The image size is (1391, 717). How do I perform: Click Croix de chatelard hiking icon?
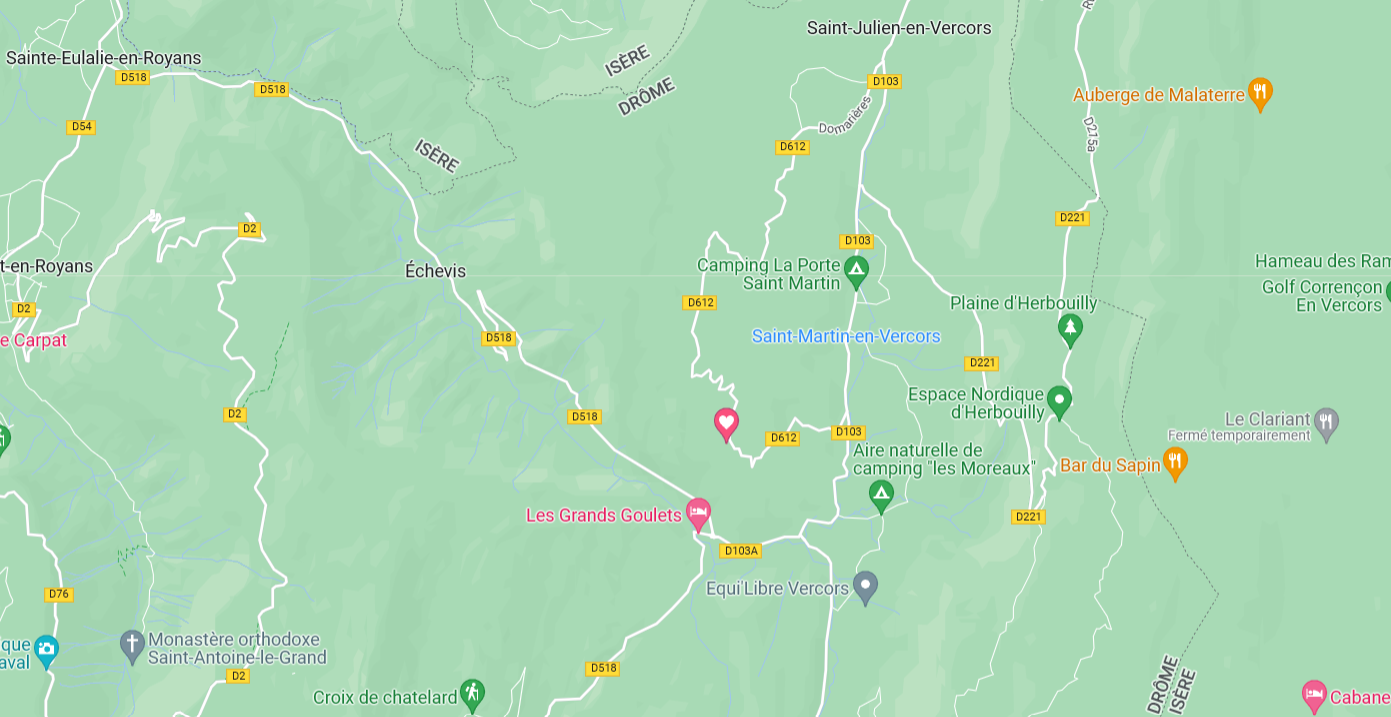coord(472,692)
